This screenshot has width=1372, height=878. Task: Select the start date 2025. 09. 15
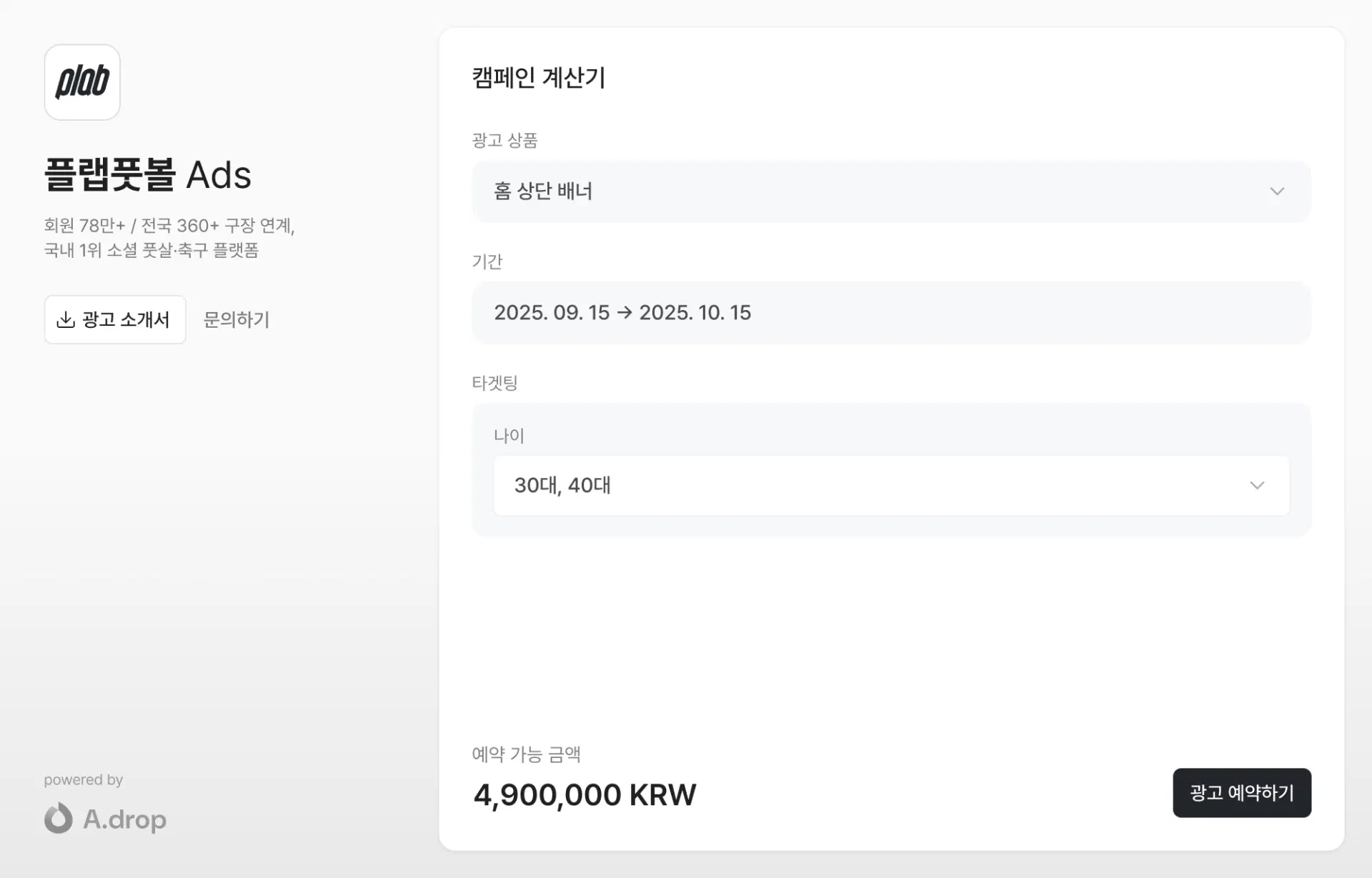[x=552, y=313]
